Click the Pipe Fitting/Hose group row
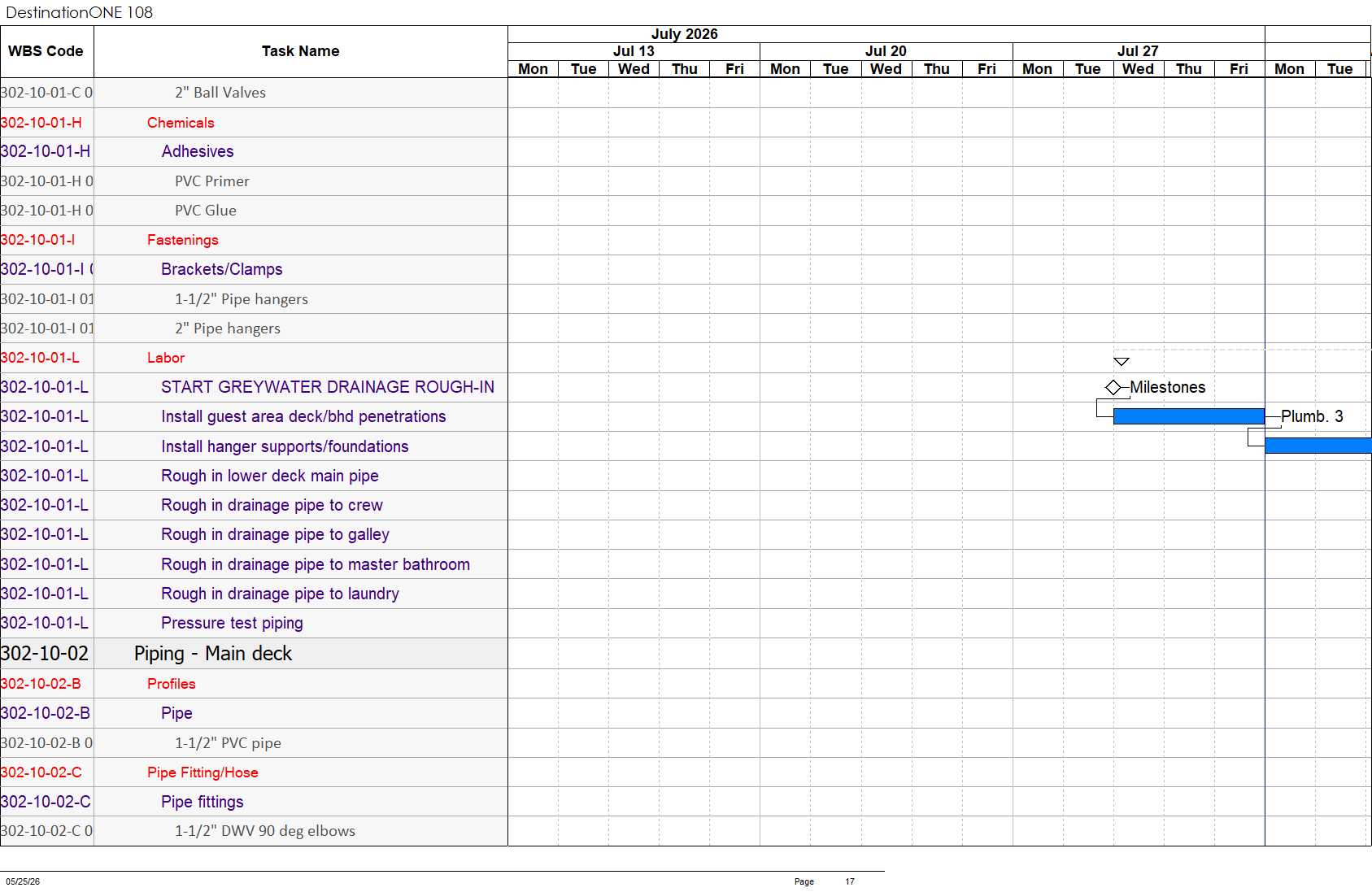This screenshot has width=1372, height=892. pos(254,772)
